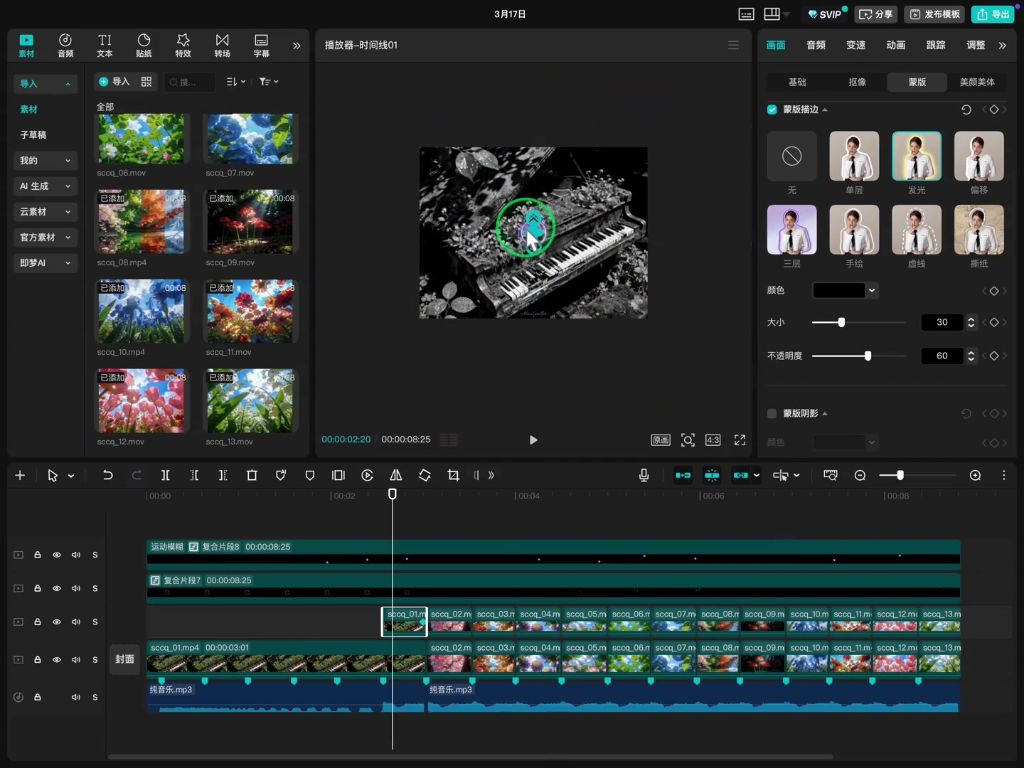Toggle the 蒙版描边 checkbox
The height and width of the screenshot is (768, 1024).
(772, 110)
